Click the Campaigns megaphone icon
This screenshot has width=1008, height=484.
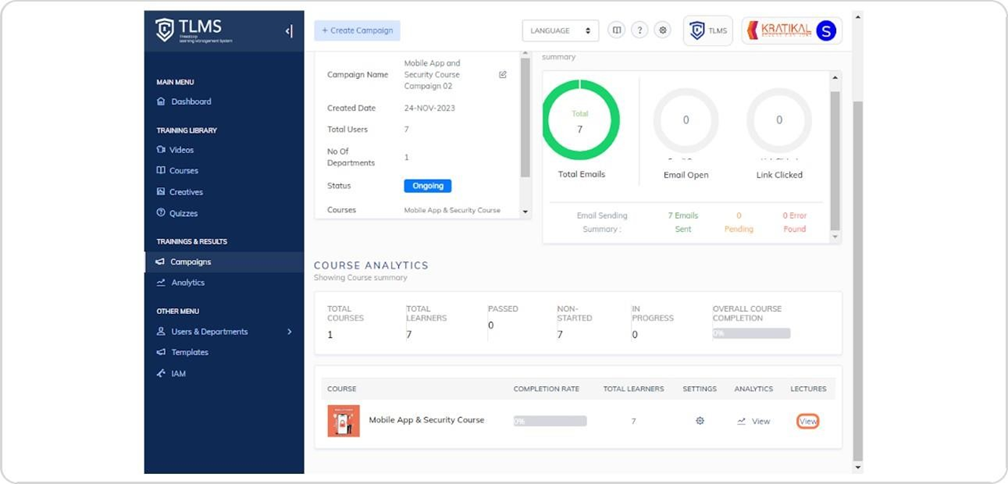point(160,262)
